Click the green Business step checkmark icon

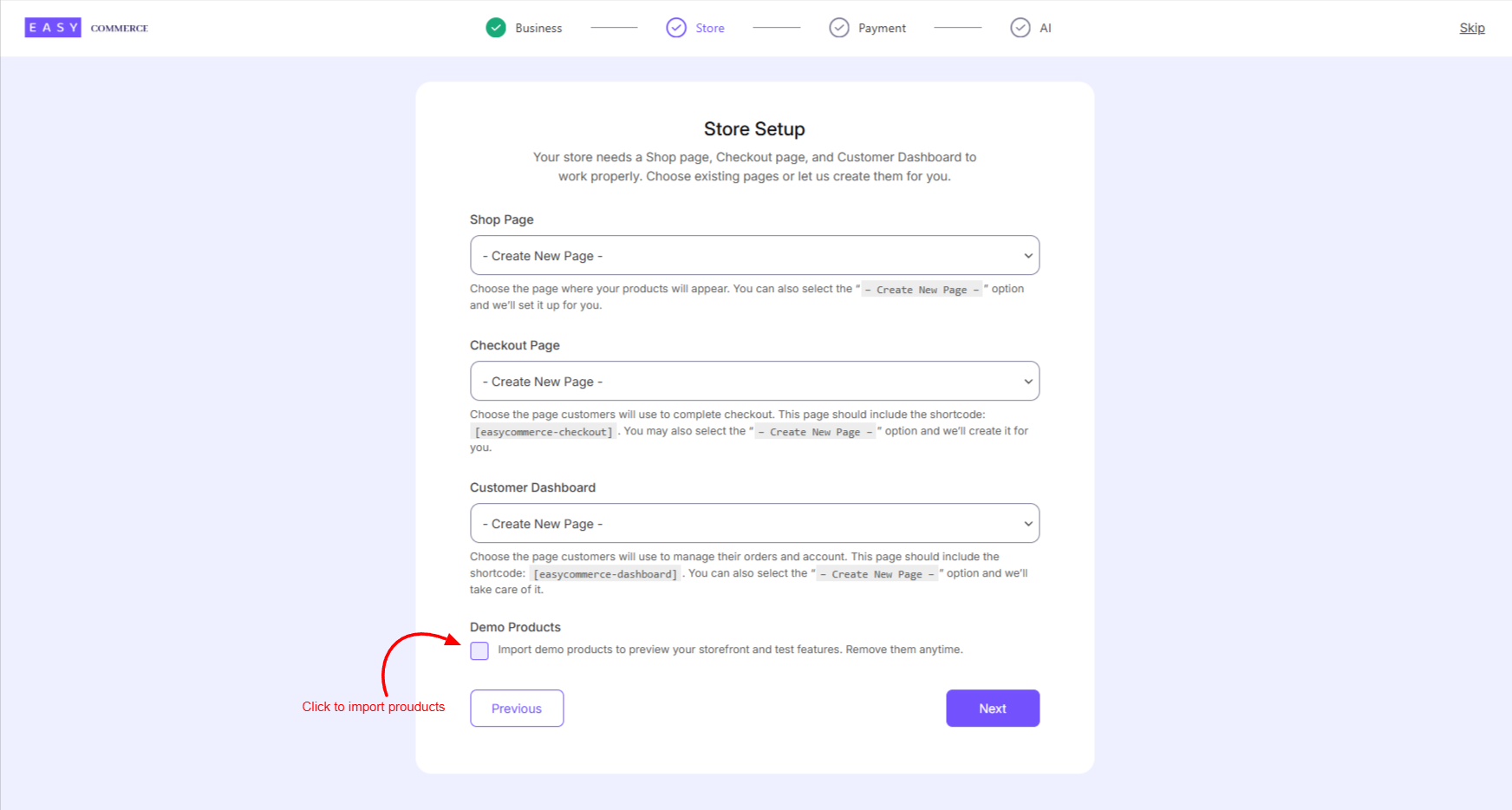point(496,28)
